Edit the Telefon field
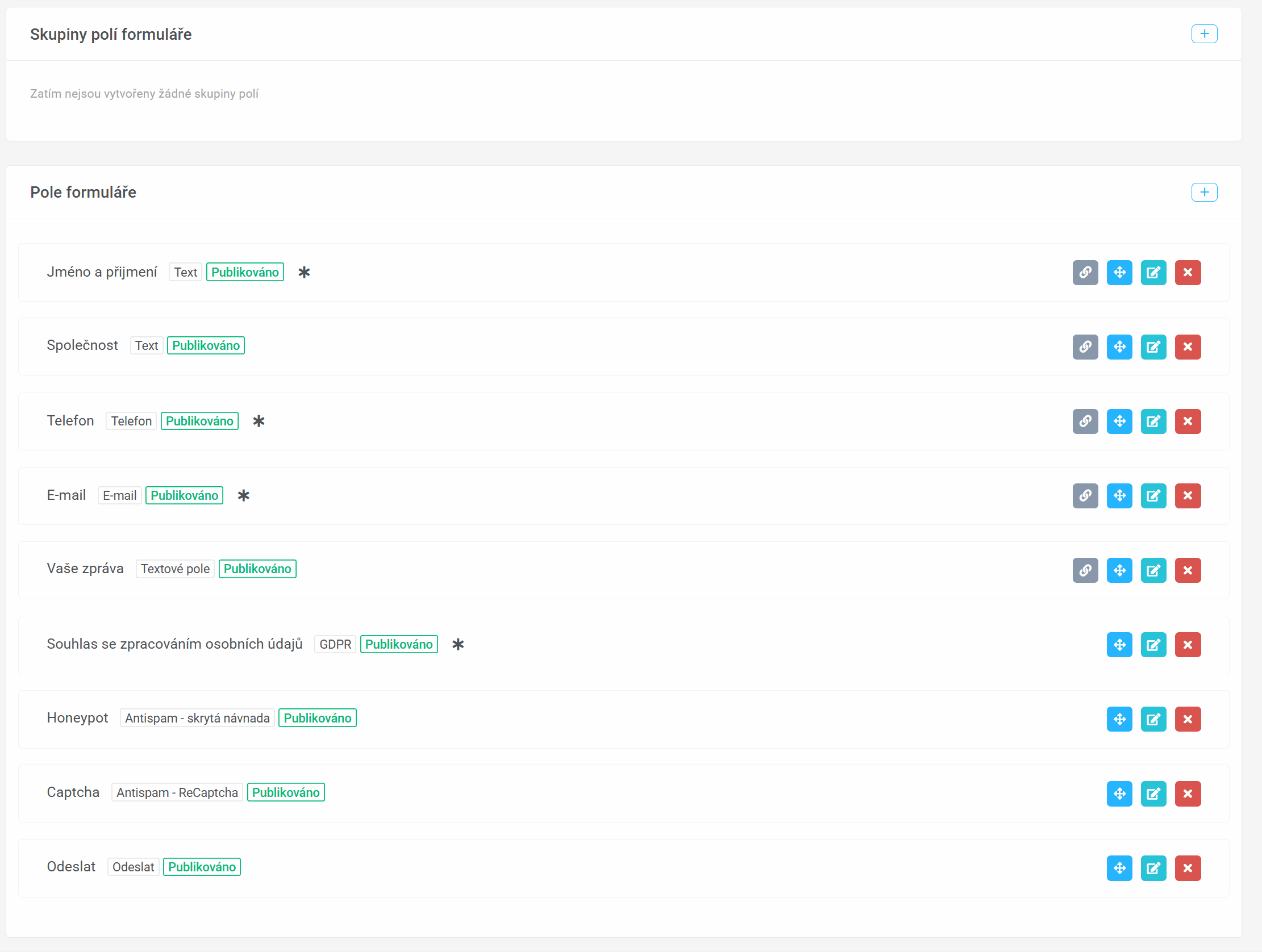The image size is (1262, 952). click(1153, 421)
